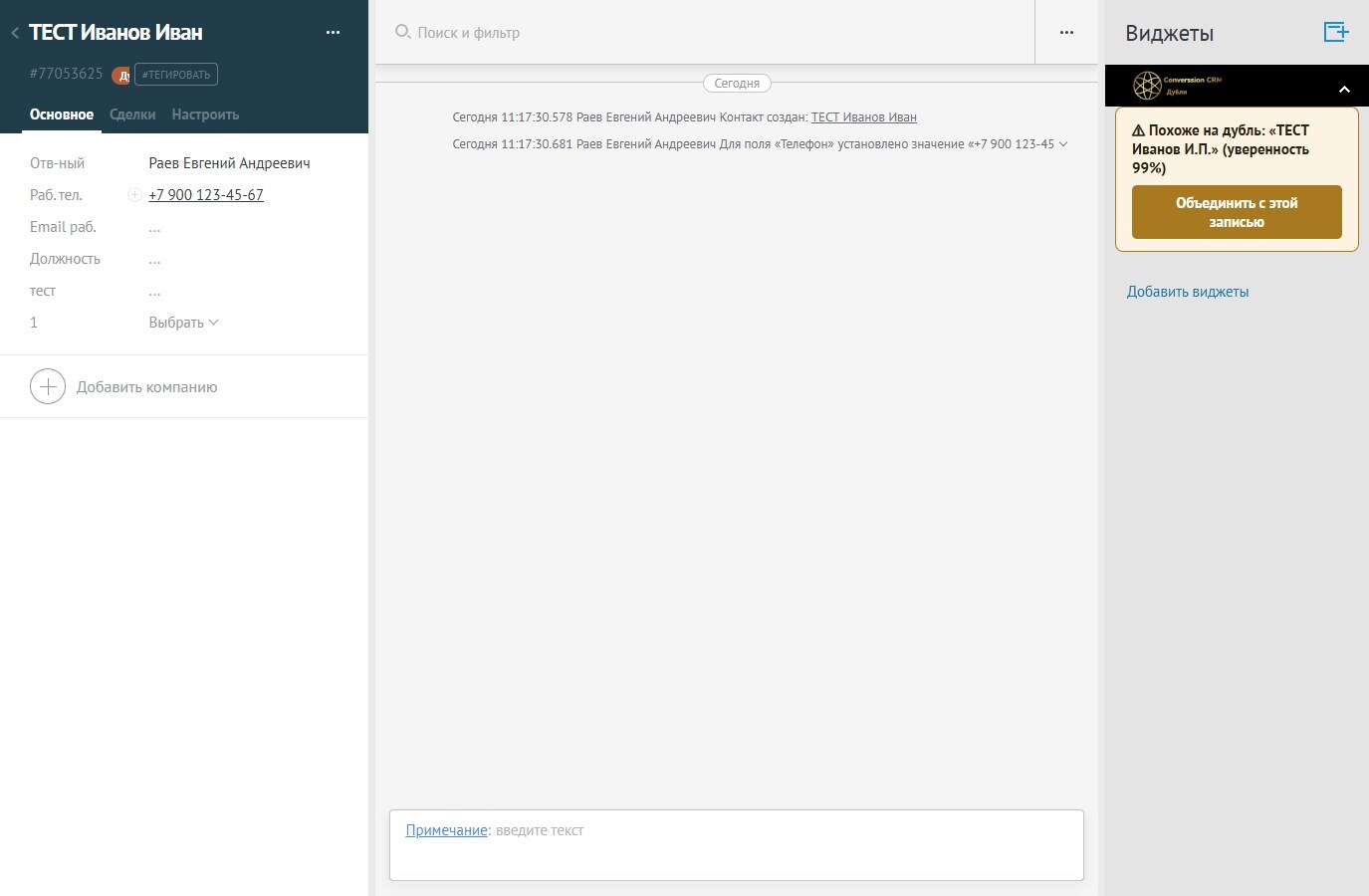The width and height of the screenshot is (1369, 896).
Task: Click the Примечание note type link
Action: (446, 830)
